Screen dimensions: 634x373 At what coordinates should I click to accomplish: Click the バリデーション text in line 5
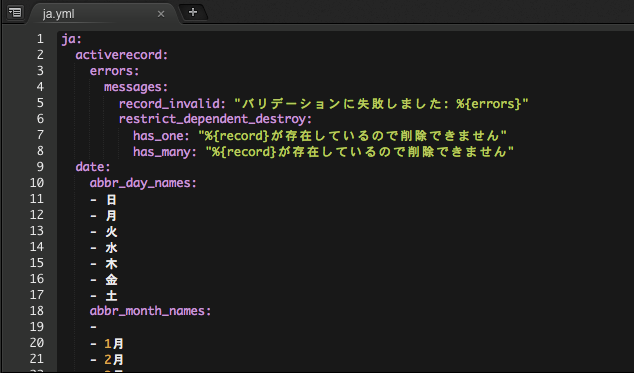[292, 104]
